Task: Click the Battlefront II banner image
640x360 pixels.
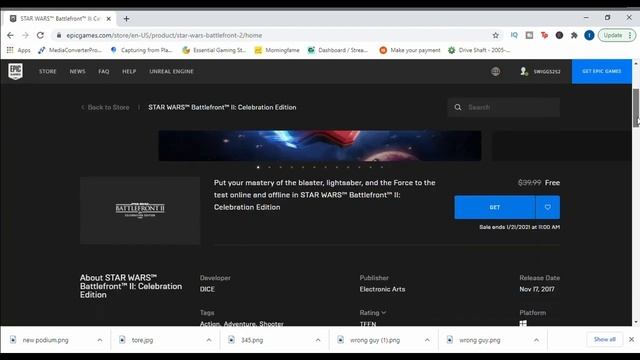Action: pos(320,146)
